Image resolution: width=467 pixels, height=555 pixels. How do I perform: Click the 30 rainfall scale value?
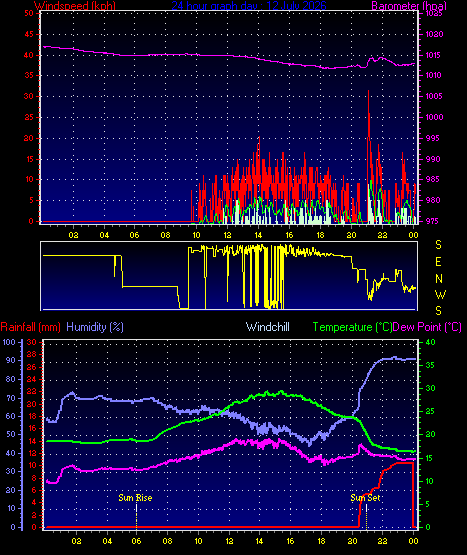coord(32,342)
